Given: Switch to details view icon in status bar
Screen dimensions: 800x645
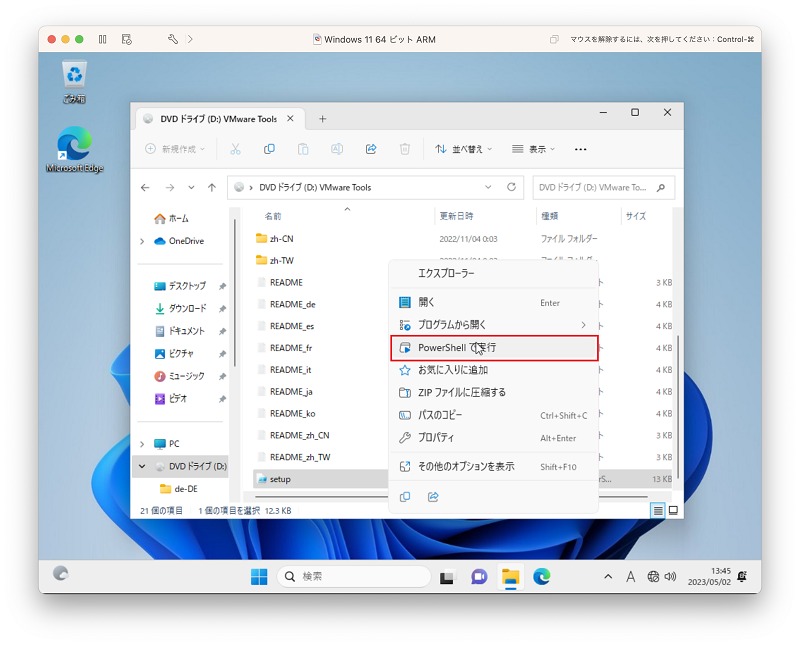Looking at the screenshot, I should 658,510.
